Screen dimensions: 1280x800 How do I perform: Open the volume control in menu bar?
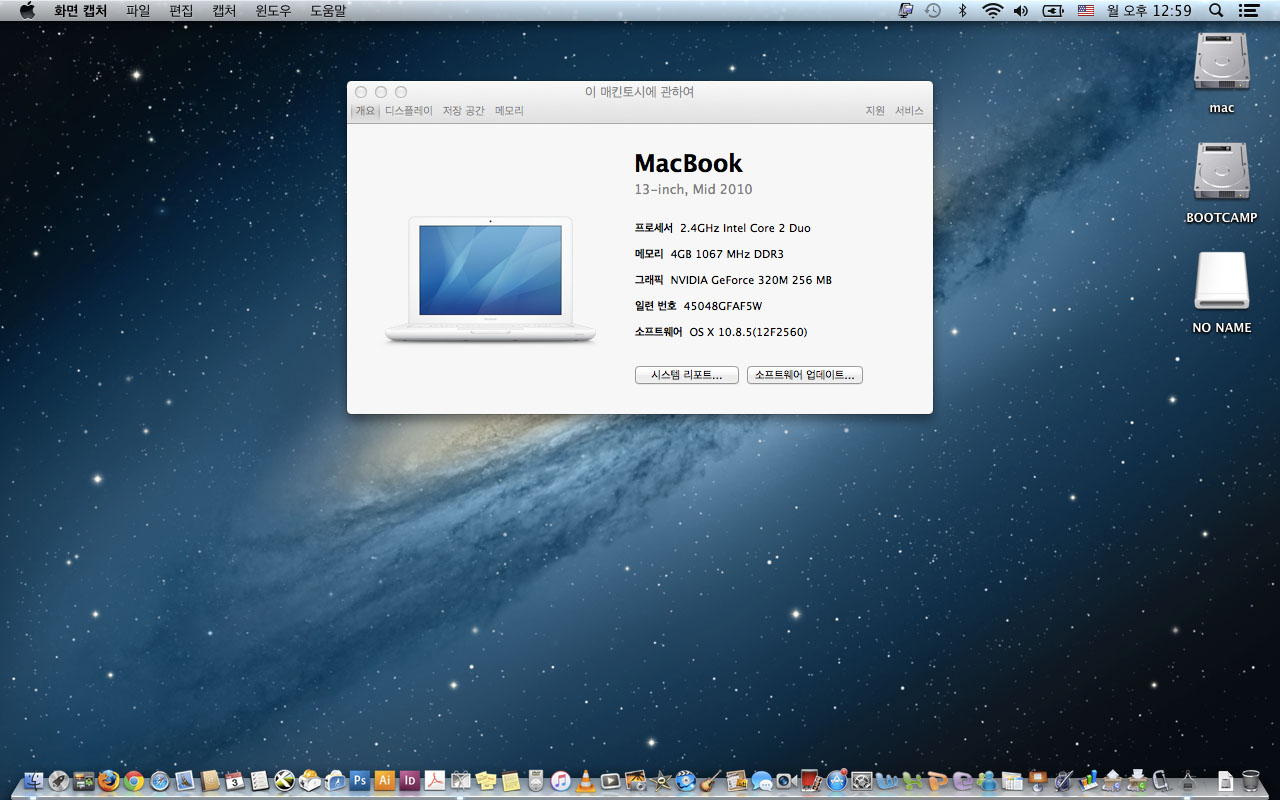pos(1021,10)
